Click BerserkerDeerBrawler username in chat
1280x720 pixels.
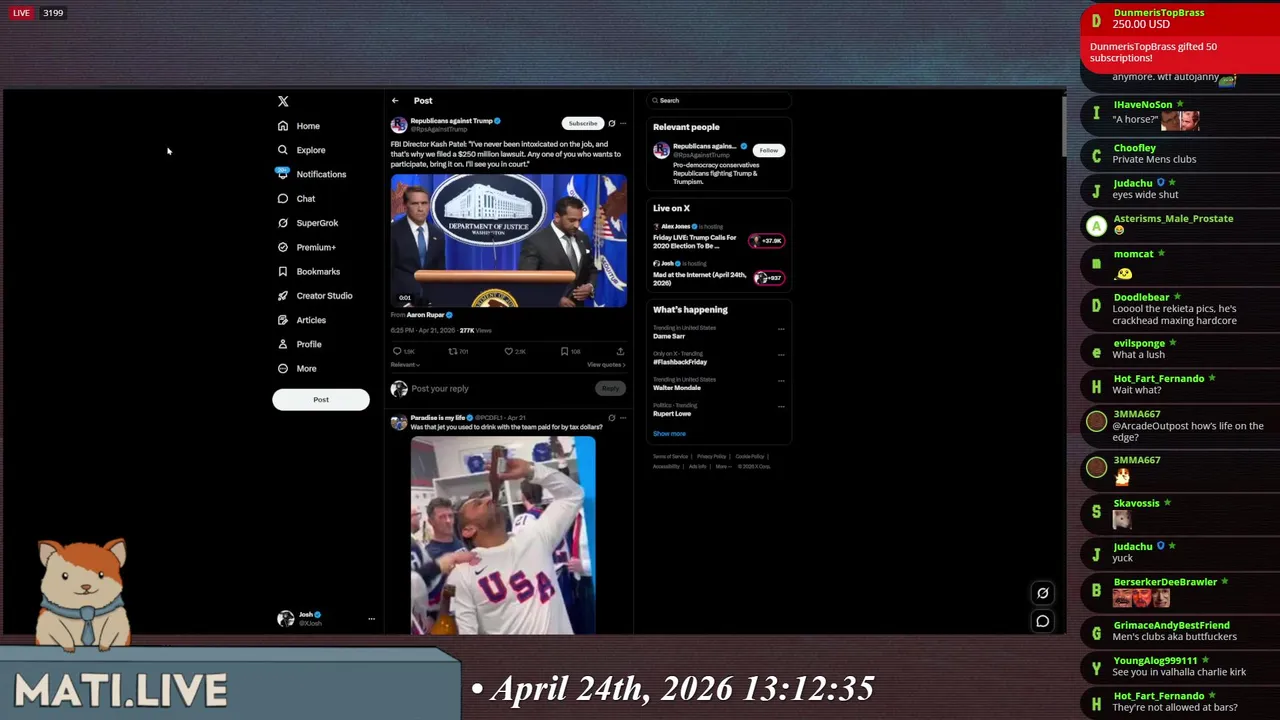tap(1165, 582)
